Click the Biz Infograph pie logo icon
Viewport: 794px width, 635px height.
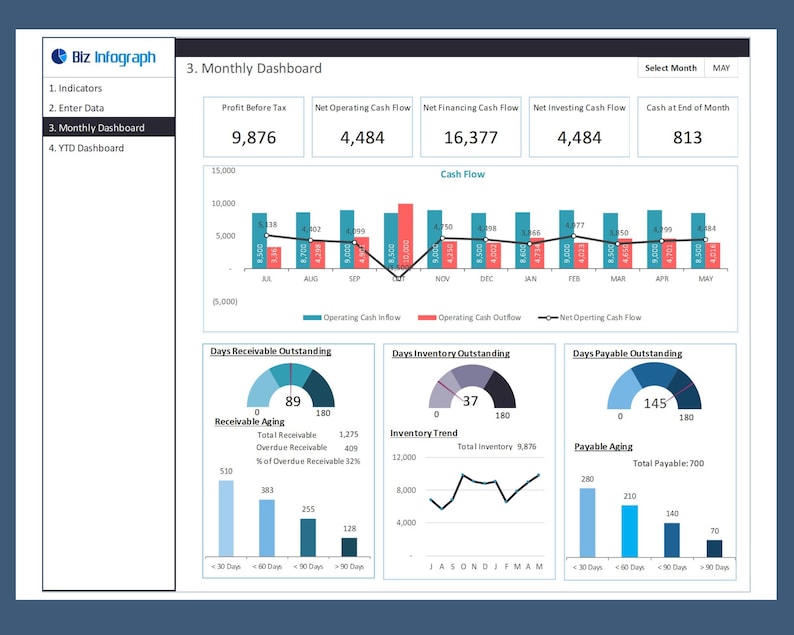point(59,56)
